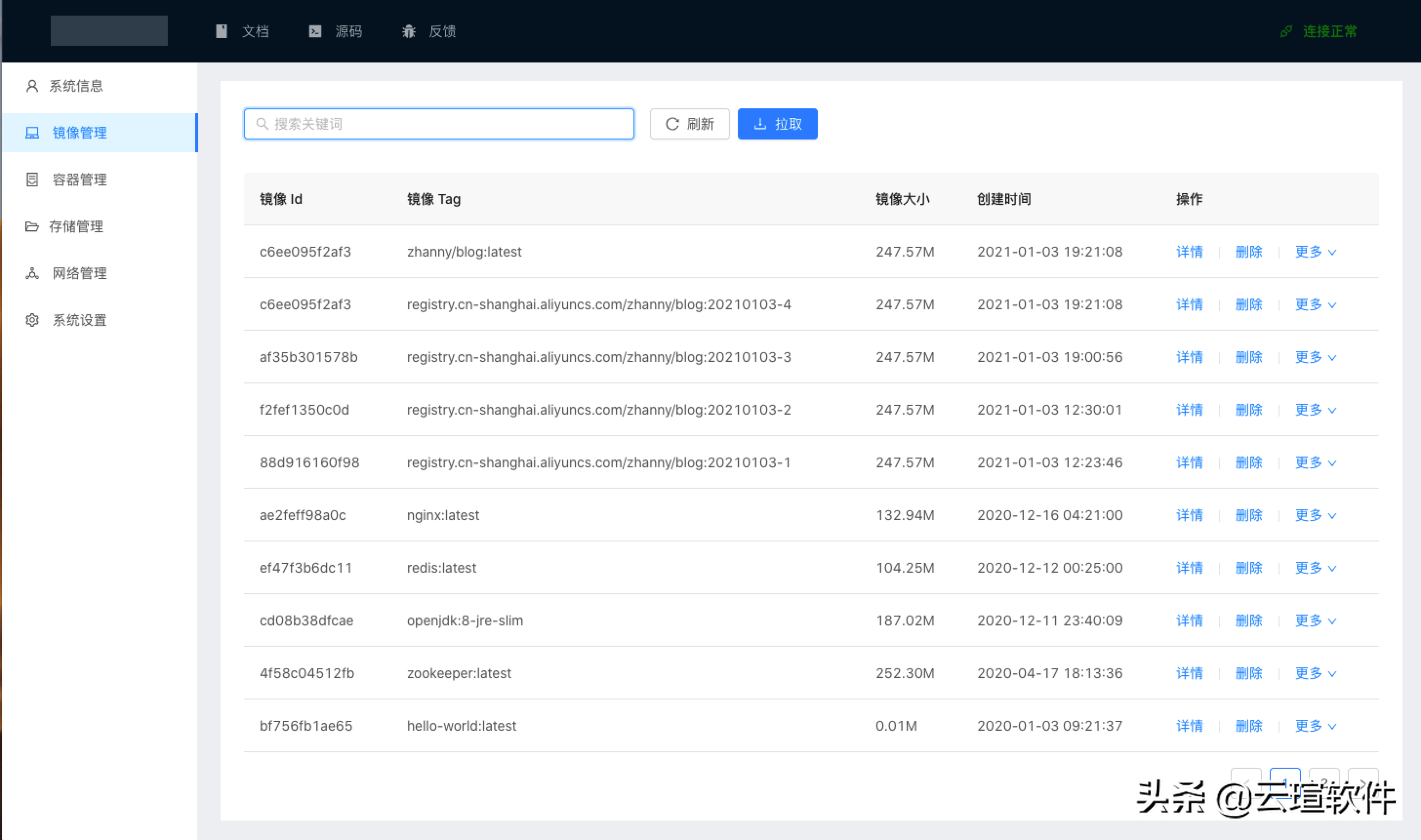
Task: Click 删除 for openjdk:8-jre-slim
Action: 1249,620
